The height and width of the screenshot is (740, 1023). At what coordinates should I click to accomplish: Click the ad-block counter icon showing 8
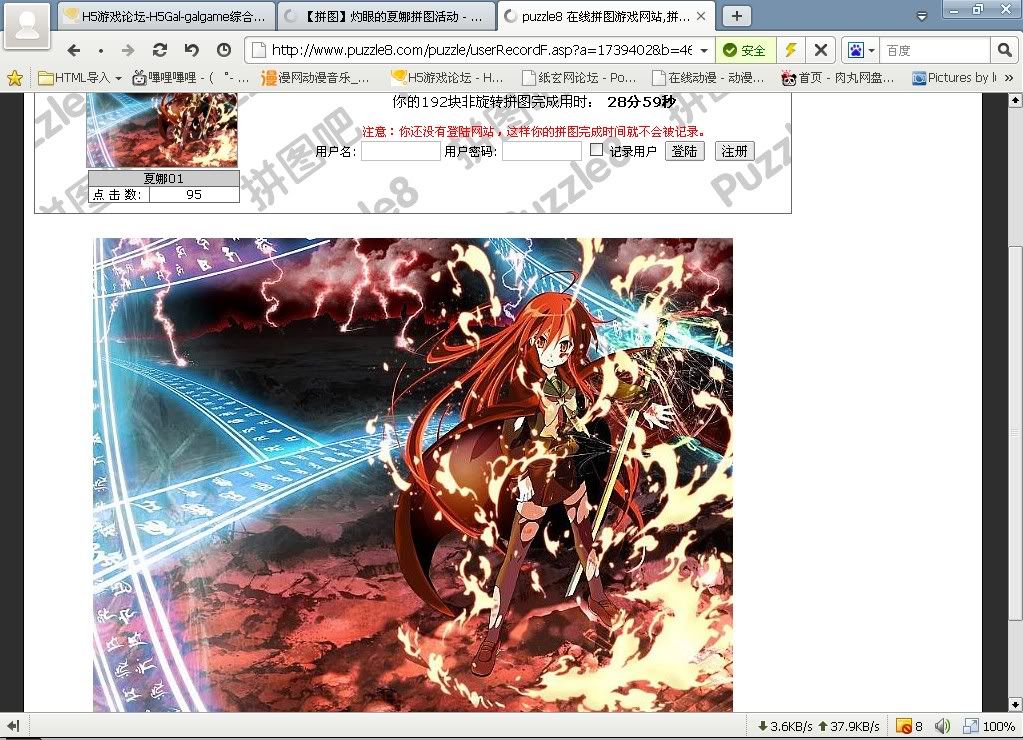[909, 726]
